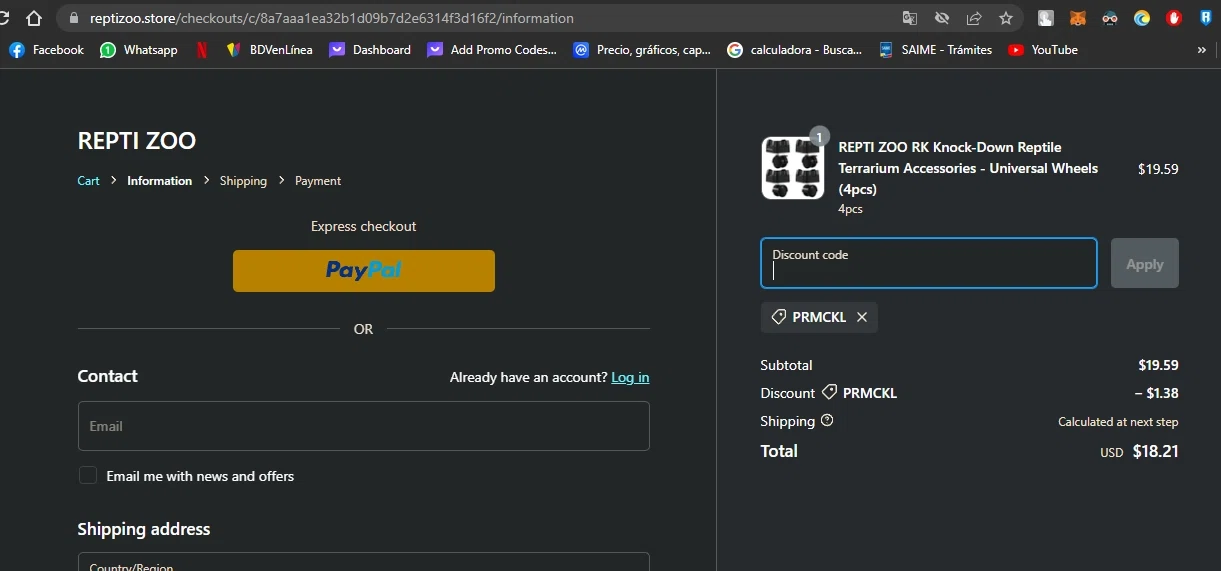Screen dimensions: 1221x571
Task: Select the Payment breadcrumb step
Action: [x=318, y=181]
